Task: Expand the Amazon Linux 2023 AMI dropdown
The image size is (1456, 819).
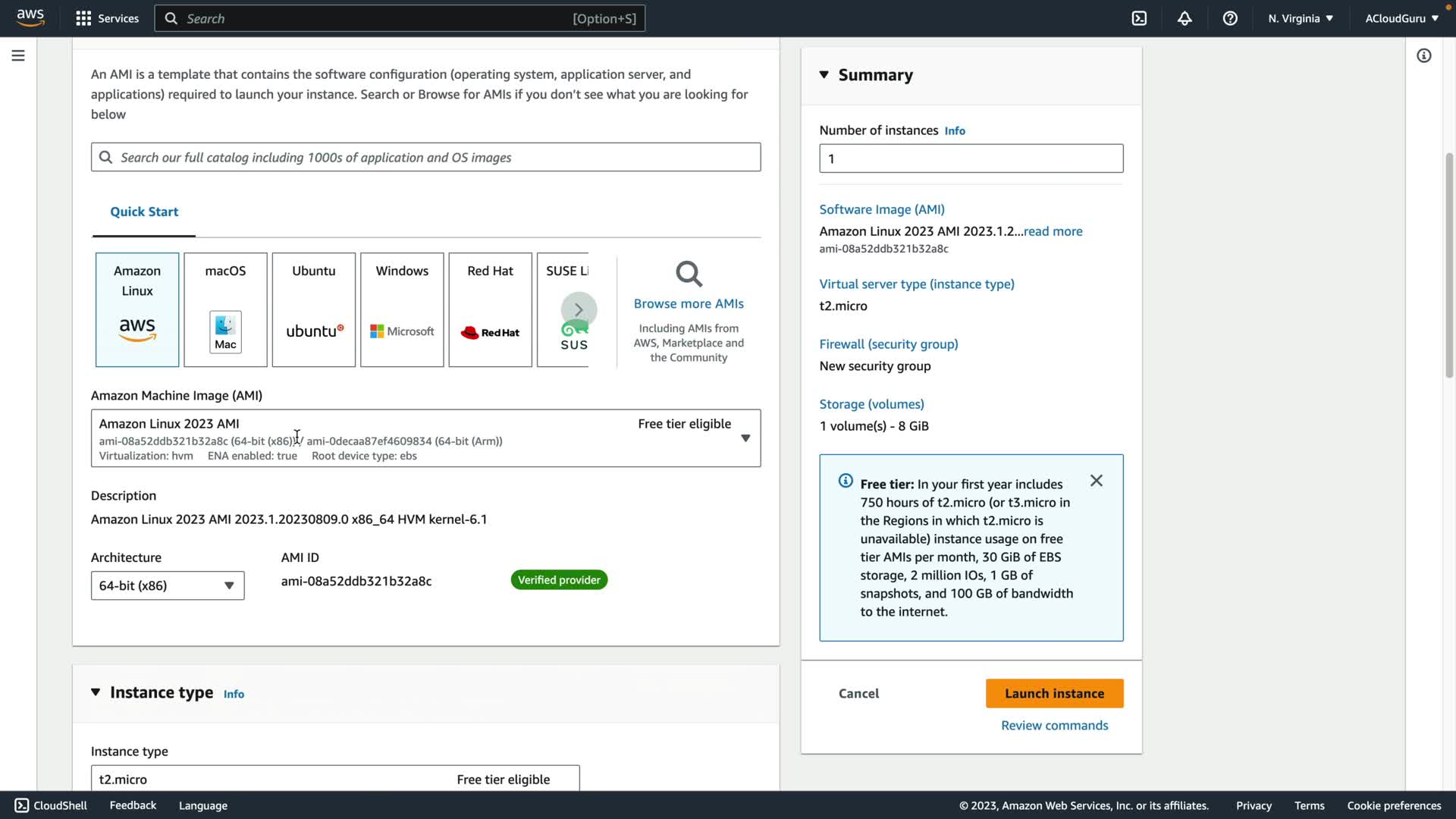Action: click(x=745, y=438)
